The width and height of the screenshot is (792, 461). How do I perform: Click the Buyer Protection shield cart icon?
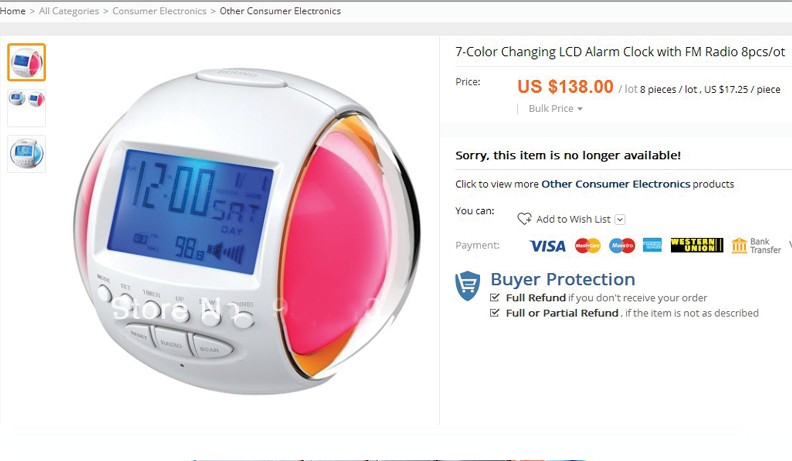point(468,285)
